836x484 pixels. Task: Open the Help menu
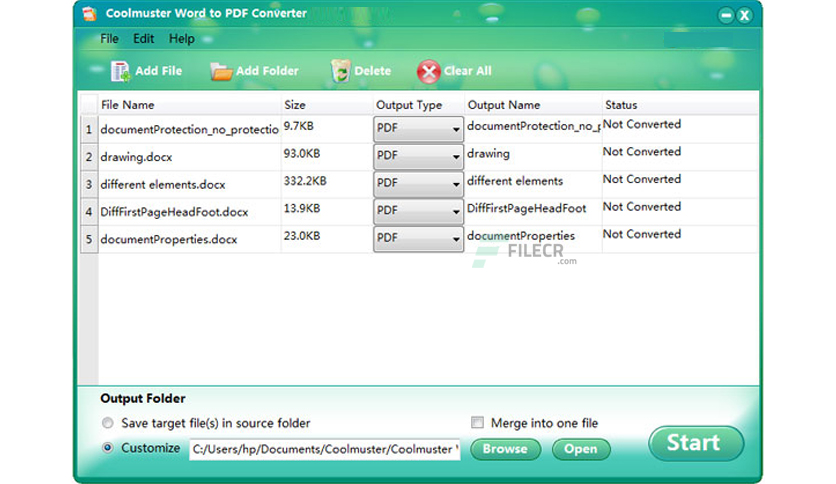tap(182, 39)
